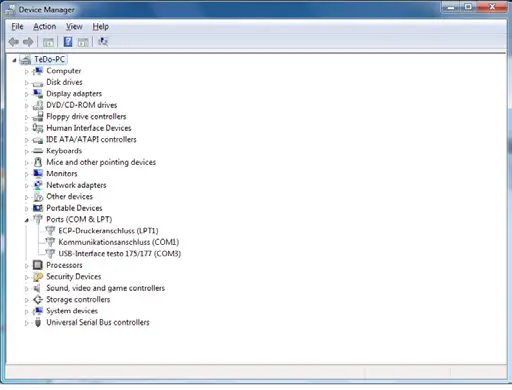Expand the Monitors category
This screenshot has height=390, width=512.
[26, 174]
